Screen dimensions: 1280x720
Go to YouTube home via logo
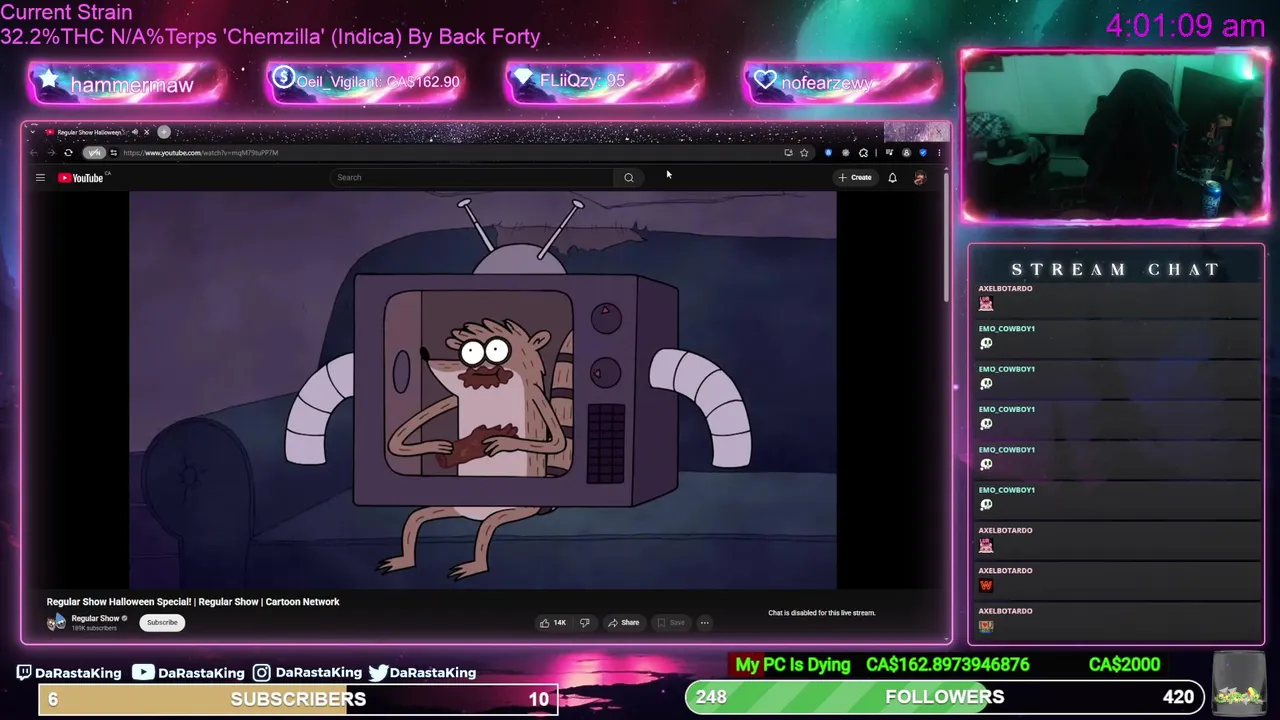[x=83, y=178]
